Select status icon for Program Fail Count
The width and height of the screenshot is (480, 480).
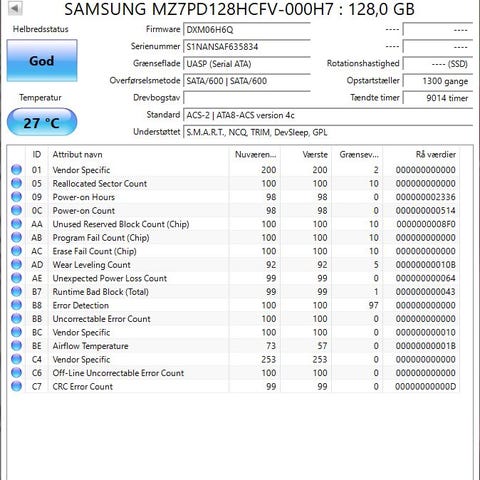[16, 237]
